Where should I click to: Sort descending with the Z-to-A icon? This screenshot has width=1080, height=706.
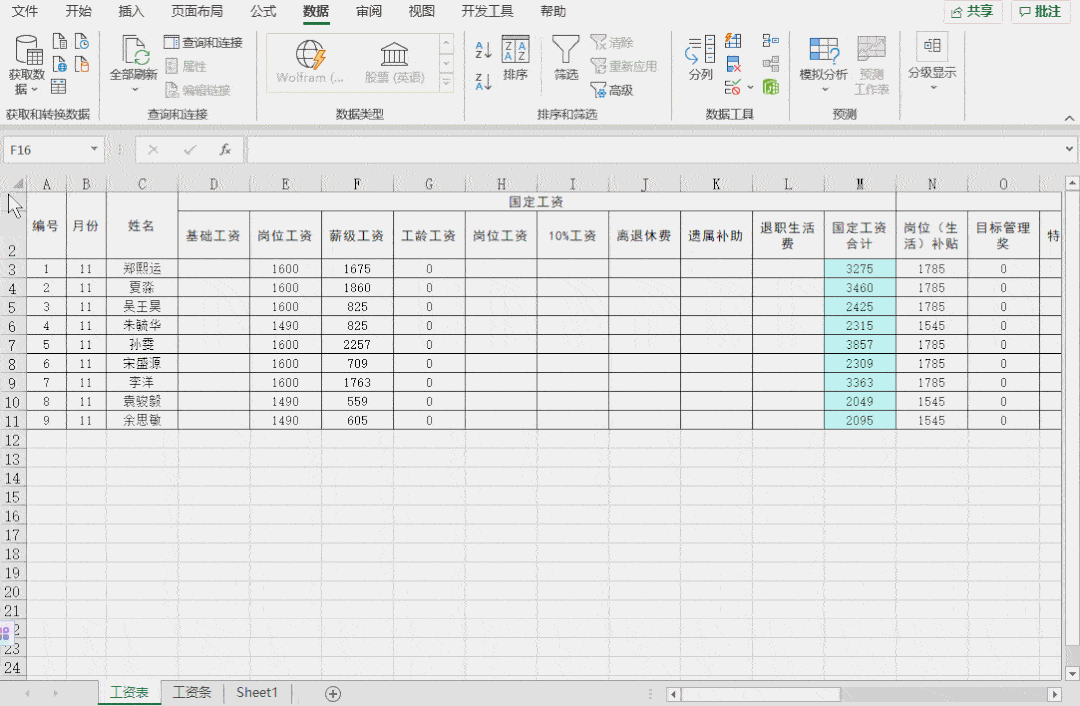click(x=483, y=82)
